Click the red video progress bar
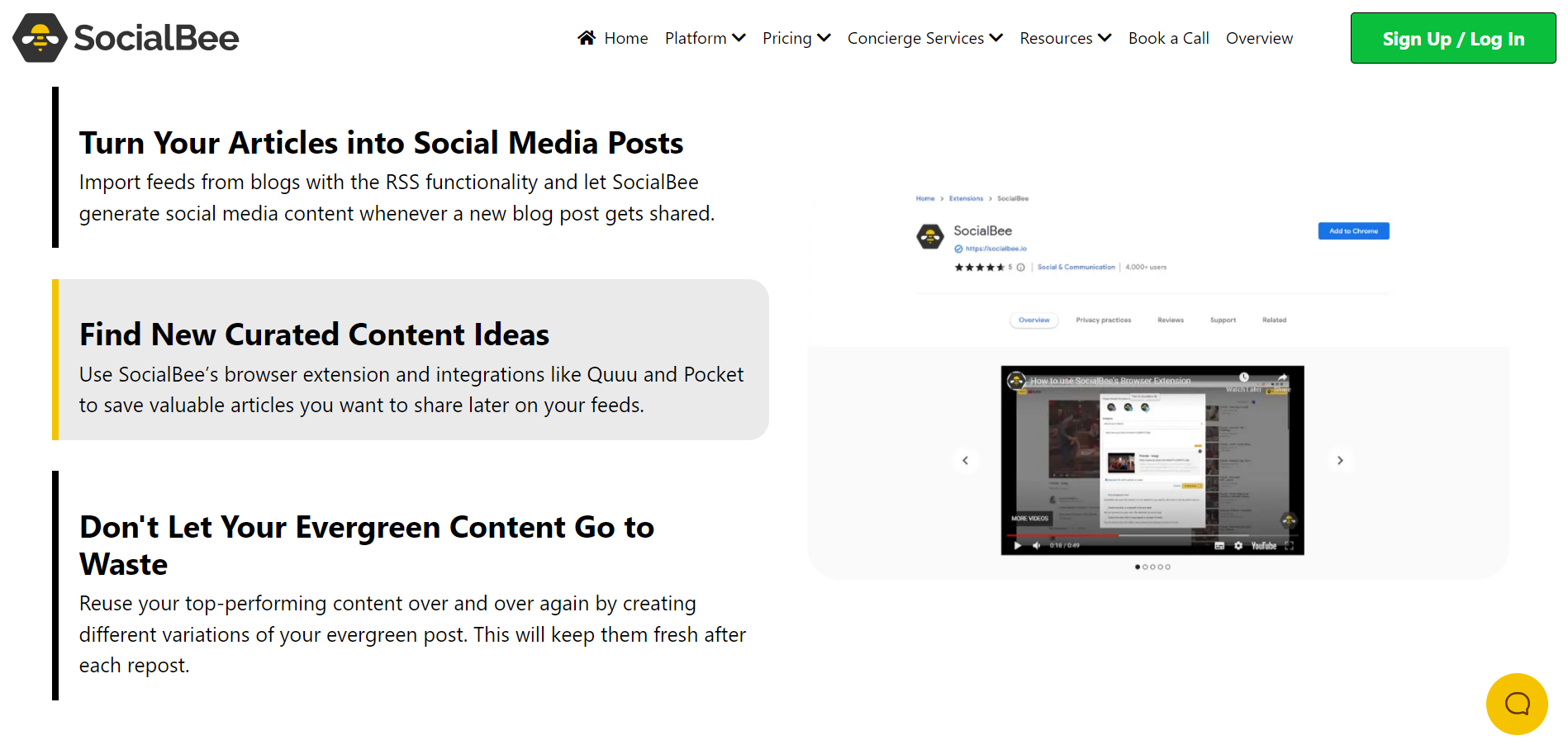The width and height of the screenshot is (1568, 745). (x=1062, y=535)
